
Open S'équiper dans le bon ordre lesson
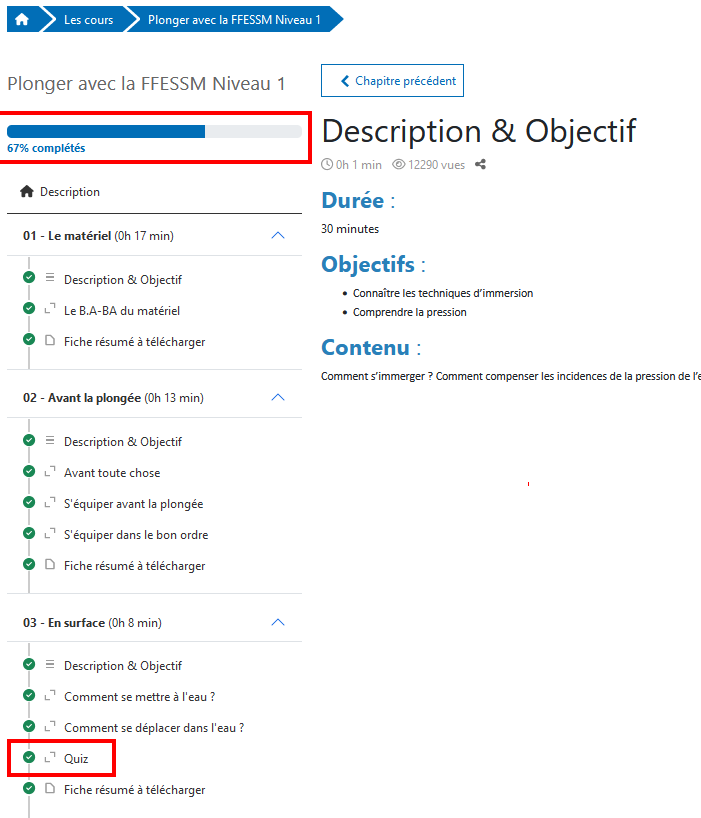tap(136, 535)
